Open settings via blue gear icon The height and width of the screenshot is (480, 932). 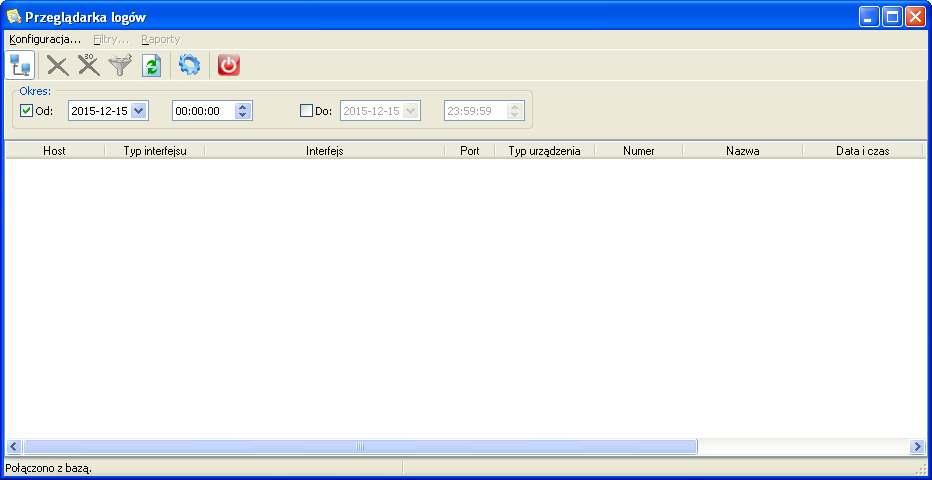[190, 65]
